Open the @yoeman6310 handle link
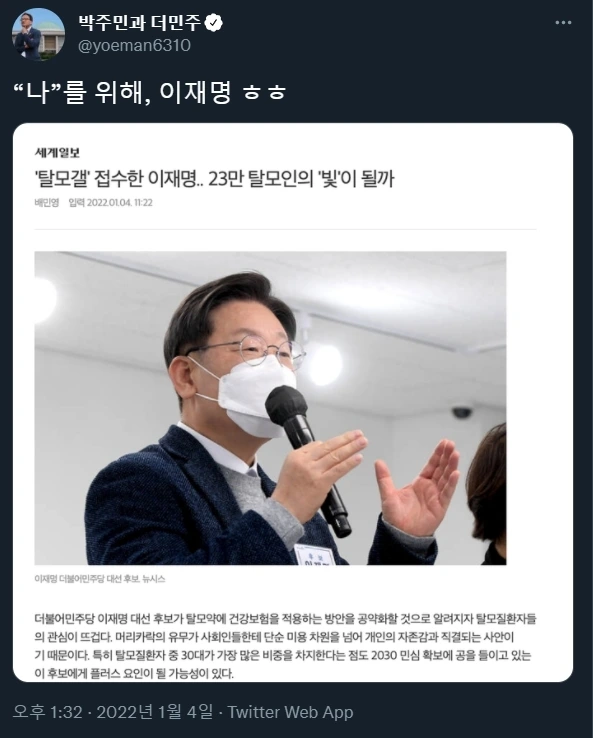The height and width of the screenshot is (738, 593). tap(134, 46)
